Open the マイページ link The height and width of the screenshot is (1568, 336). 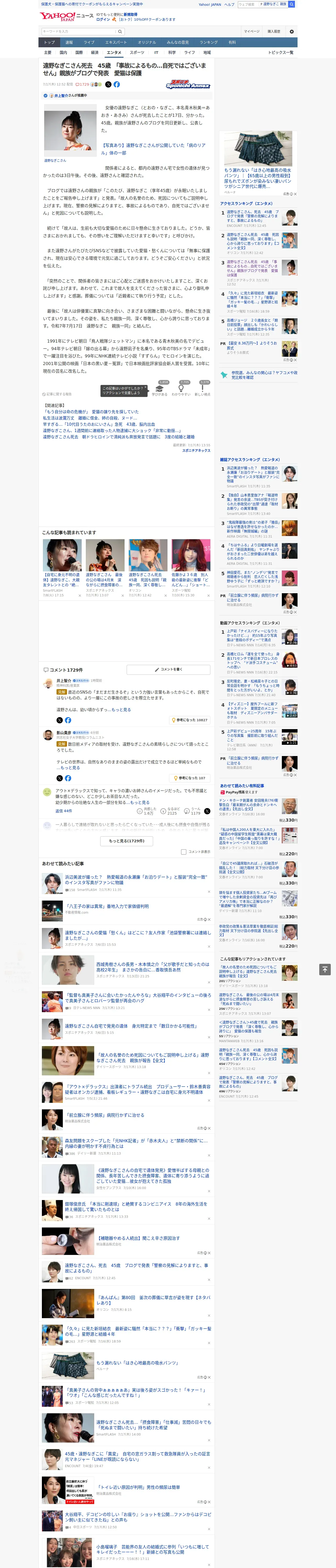(x=251, y=31)
